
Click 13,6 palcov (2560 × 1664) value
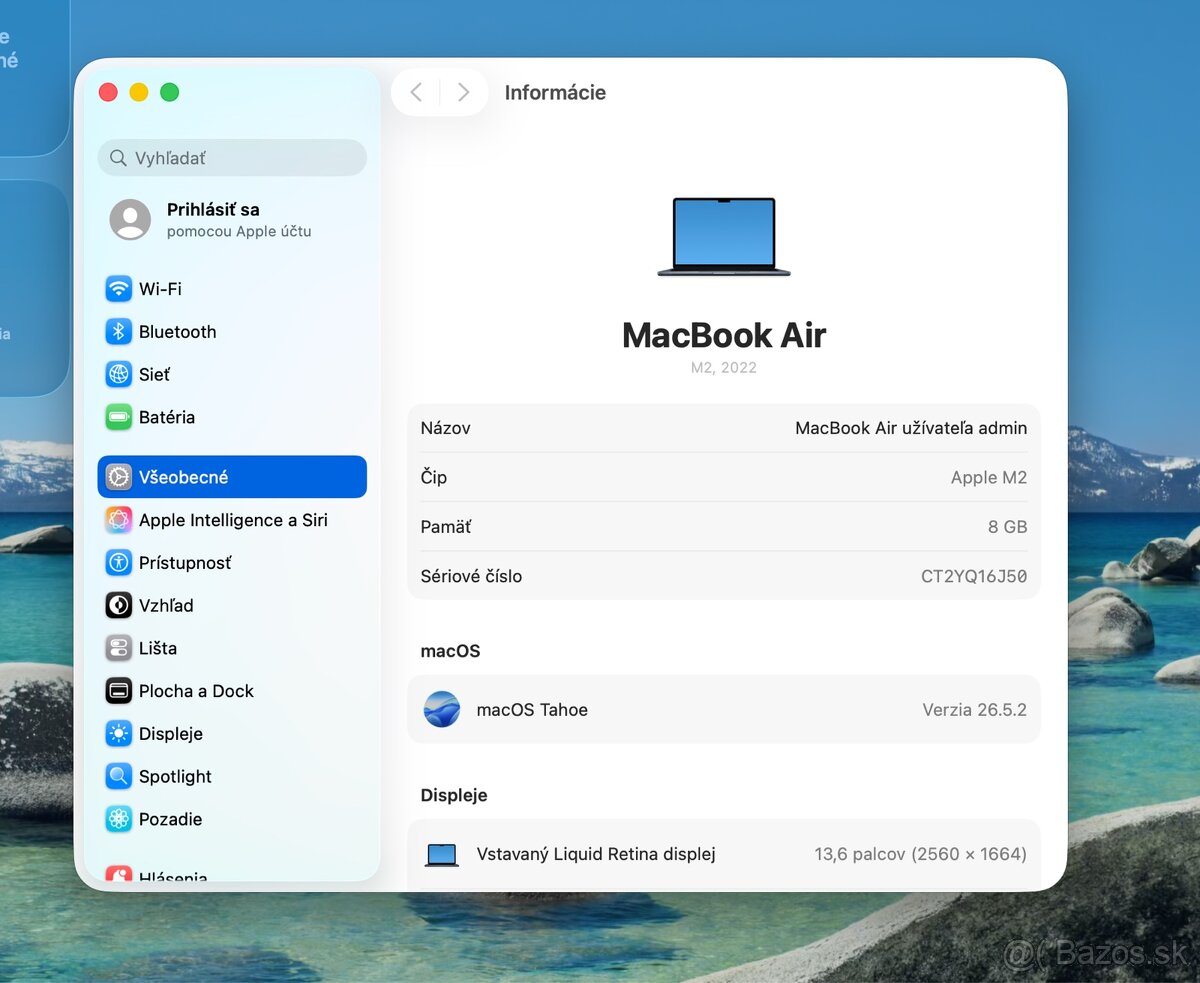[x=920, y=854]
